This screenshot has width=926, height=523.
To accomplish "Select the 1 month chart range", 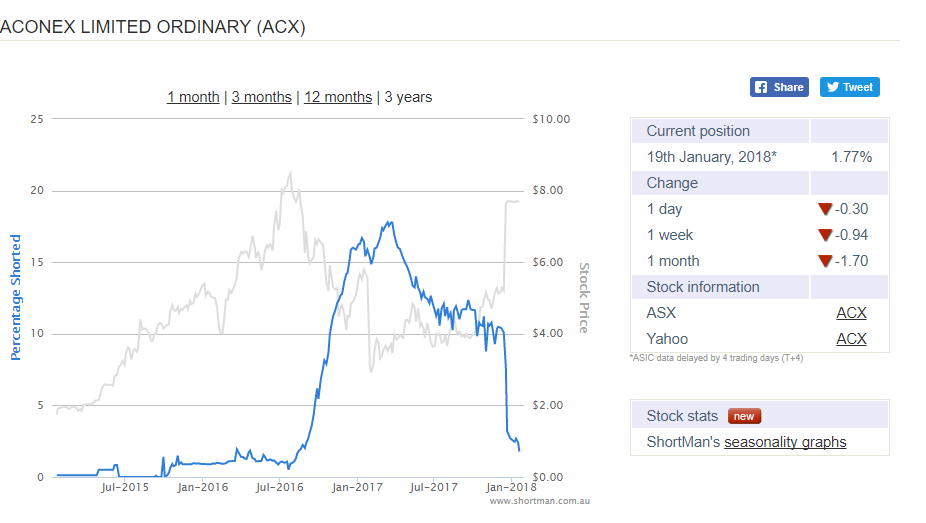I will tap(193, 97).
